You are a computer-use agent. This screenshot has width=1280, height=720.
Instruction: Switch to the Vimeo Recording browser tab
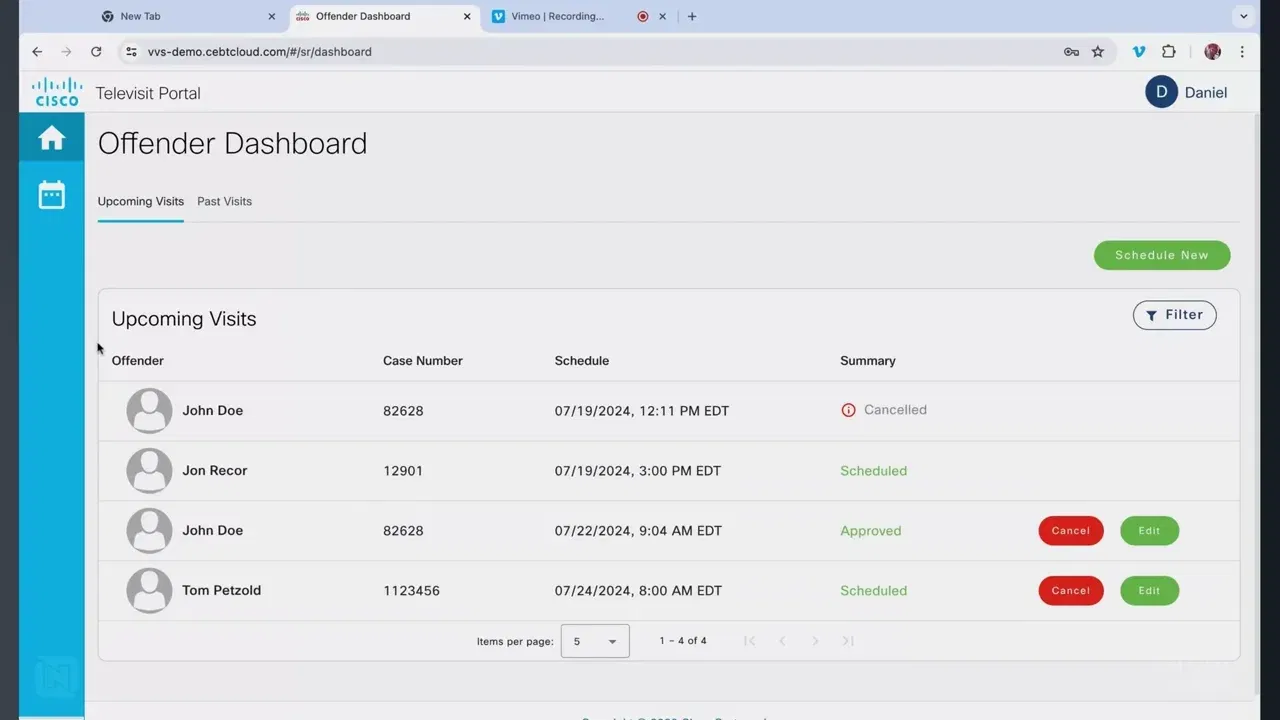580,16
